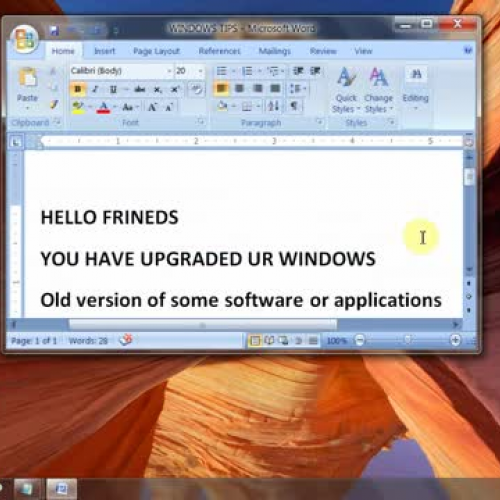The width and height of the screenshot is (500, 500).
Task: Shrink the font size
Action: (x=169, y=107)
